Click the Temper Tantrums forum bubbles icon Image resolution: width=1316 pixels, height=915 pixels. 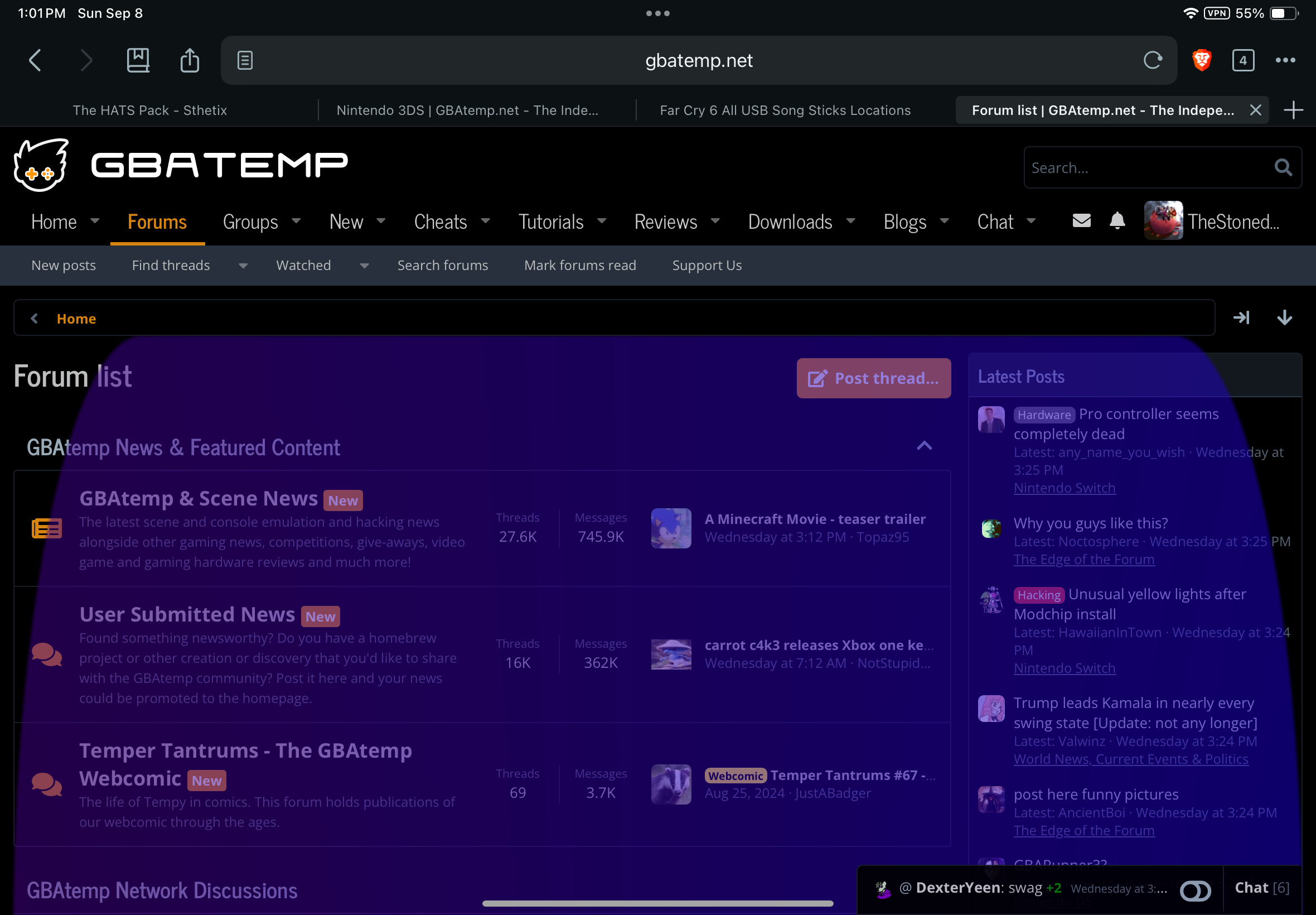[47, 785]
